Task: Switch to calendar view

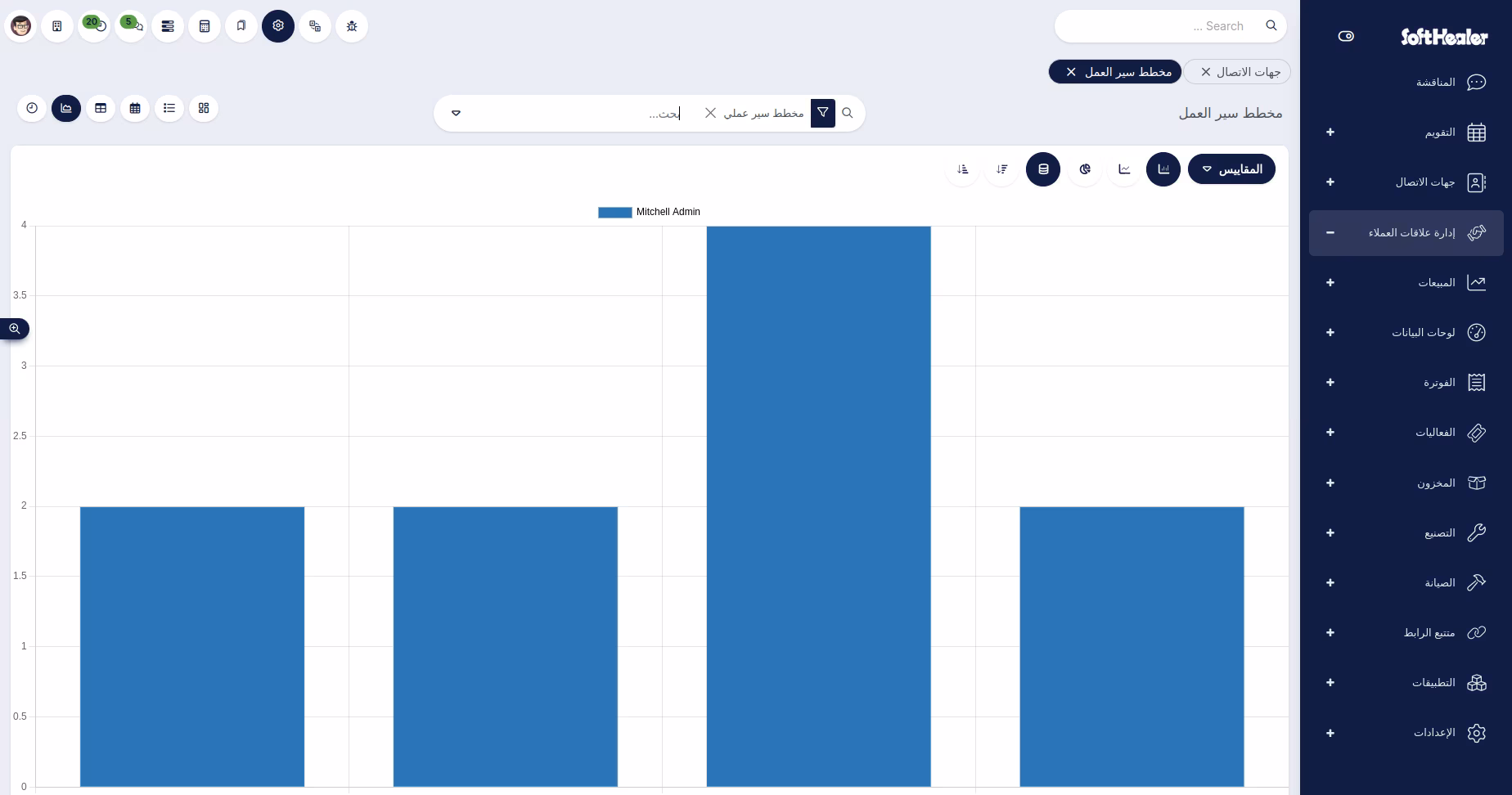Action: coord(135,108)
